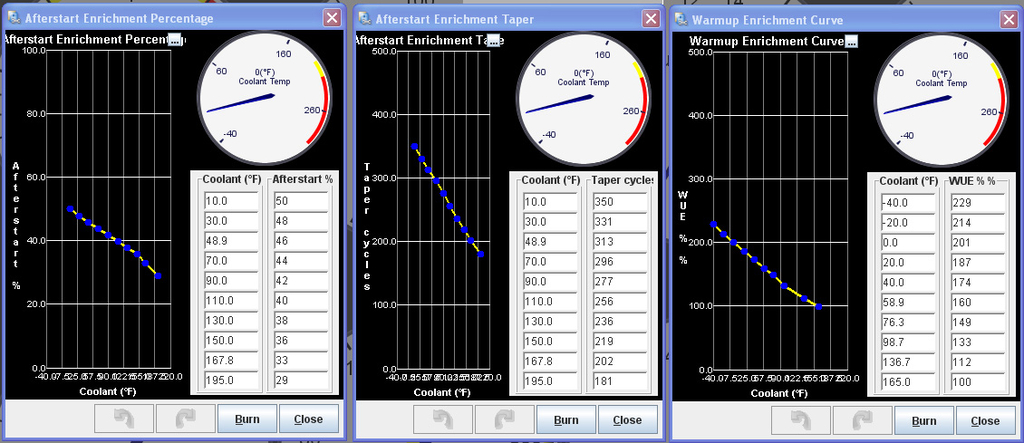Select Coolant 70.0 field in Afterstart Percentage window

coord(232,261)
